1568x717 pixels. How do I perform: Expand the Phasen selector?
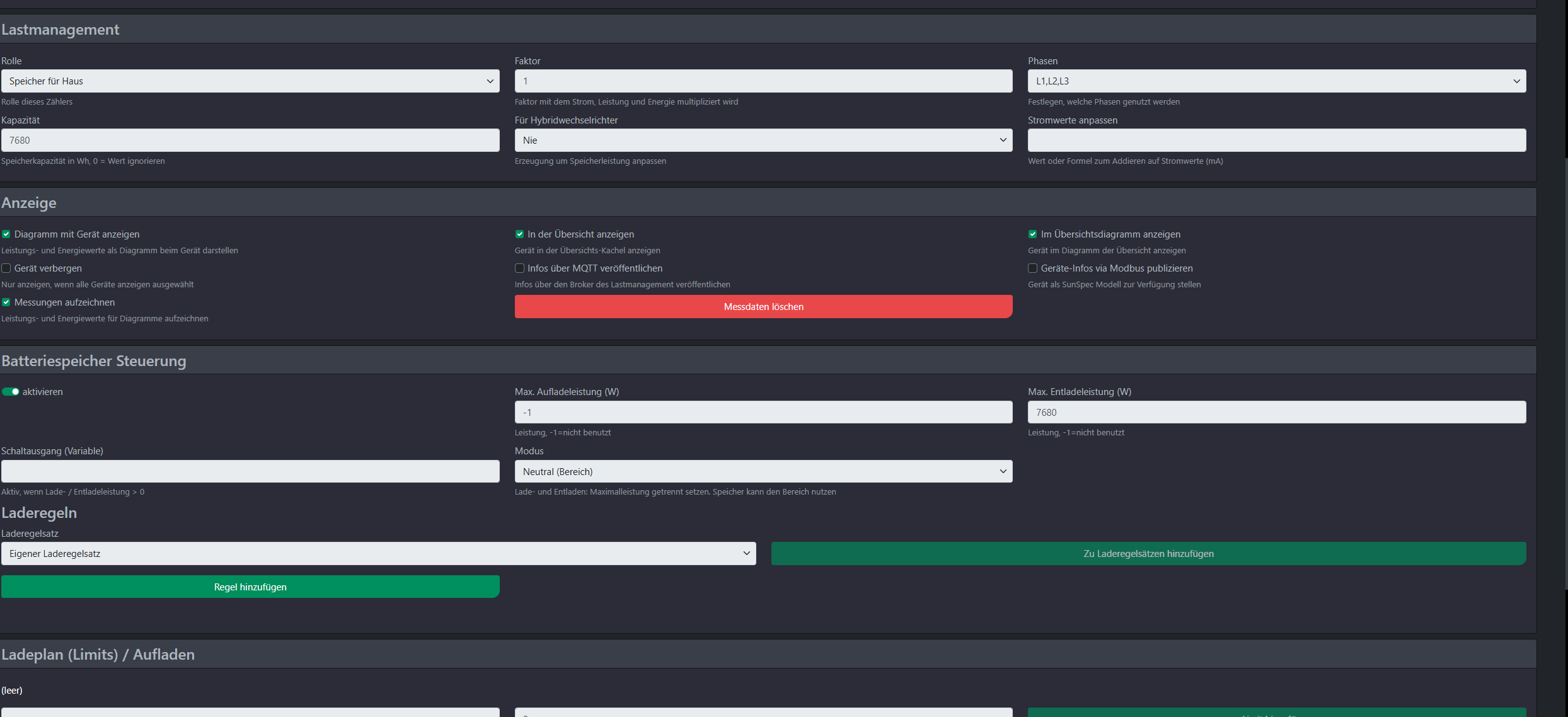[x=1276, y=81]
